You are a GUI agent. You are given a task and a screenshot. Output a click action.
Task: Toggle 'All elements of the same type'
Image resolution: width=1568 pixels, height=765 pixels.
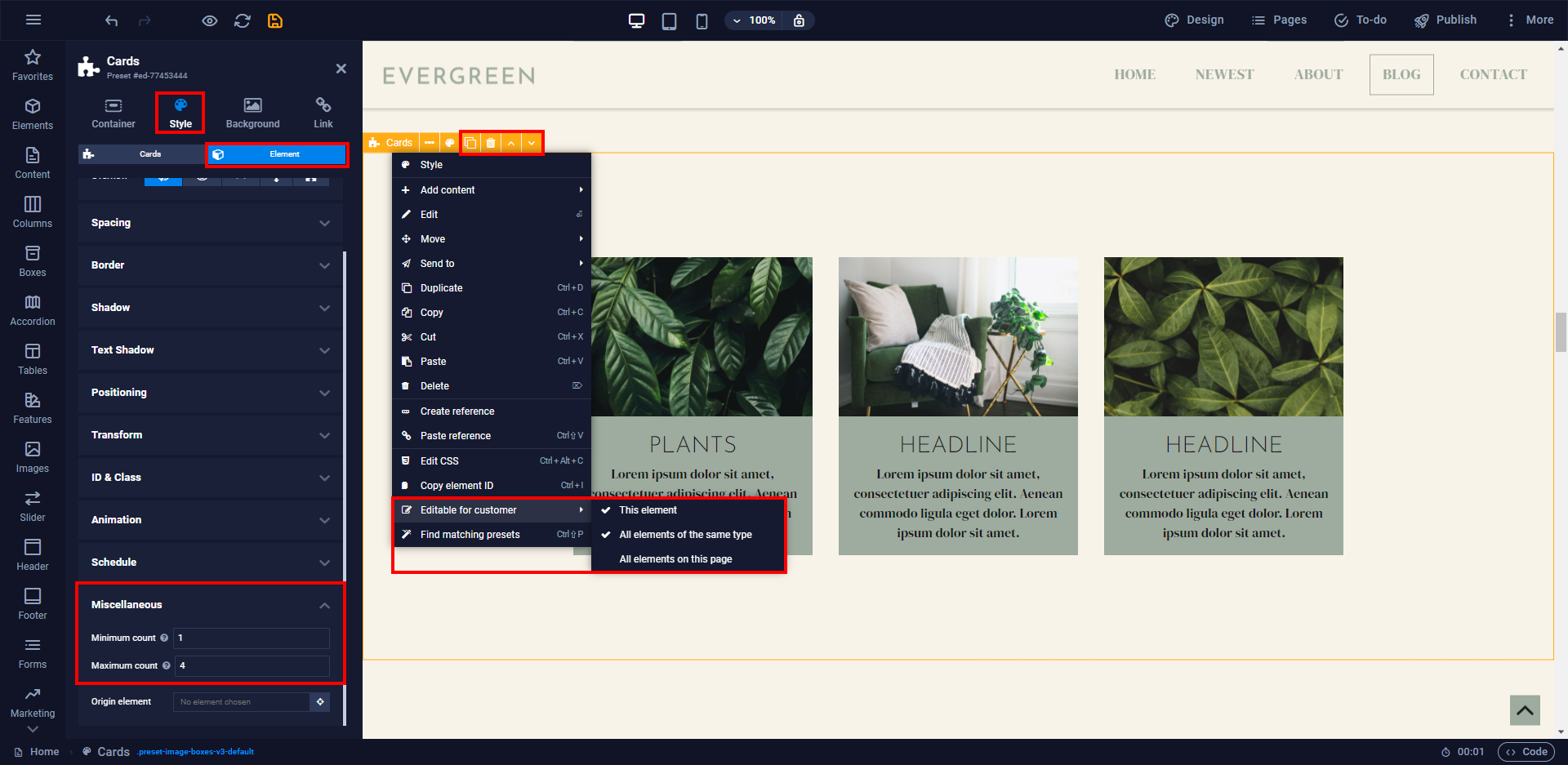[x=685, y=535]
